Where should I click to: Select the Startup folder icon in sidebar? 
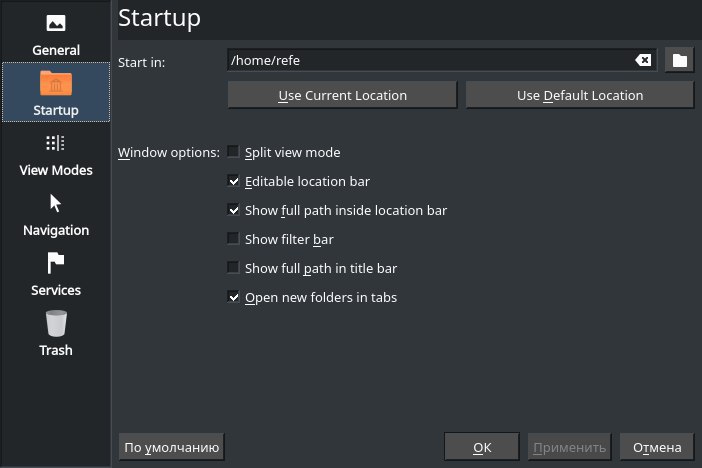[56, 83]
